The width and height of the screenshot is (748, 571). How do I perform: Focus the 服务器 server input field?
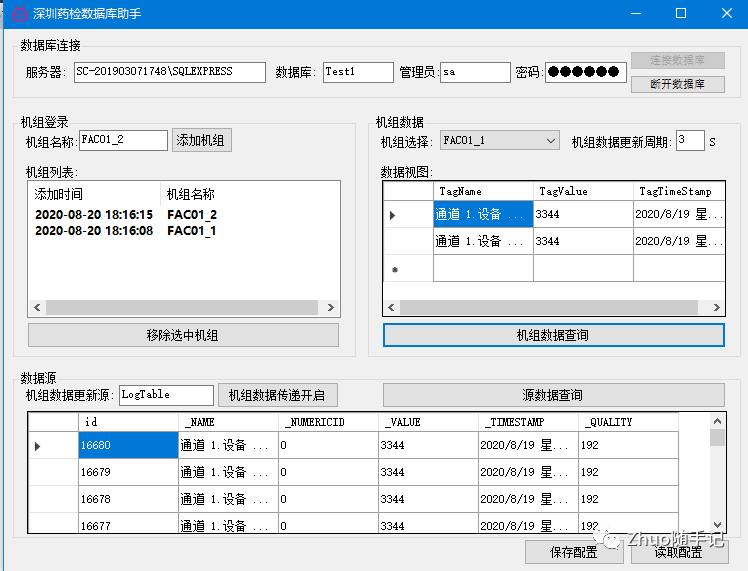coord(170,73)
